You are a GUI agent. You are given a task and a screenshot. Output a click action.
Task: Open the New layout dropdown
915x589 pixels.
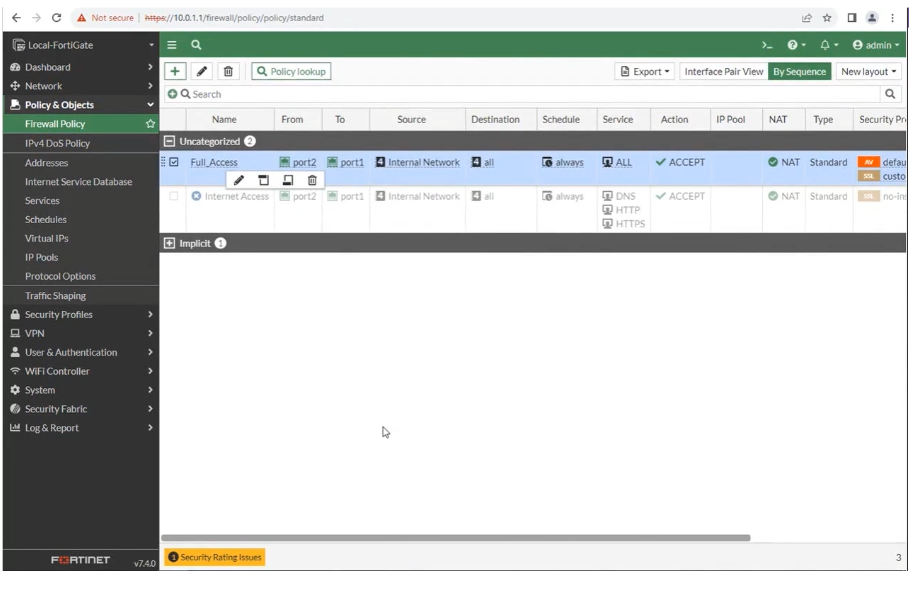(x=869, y=71)
